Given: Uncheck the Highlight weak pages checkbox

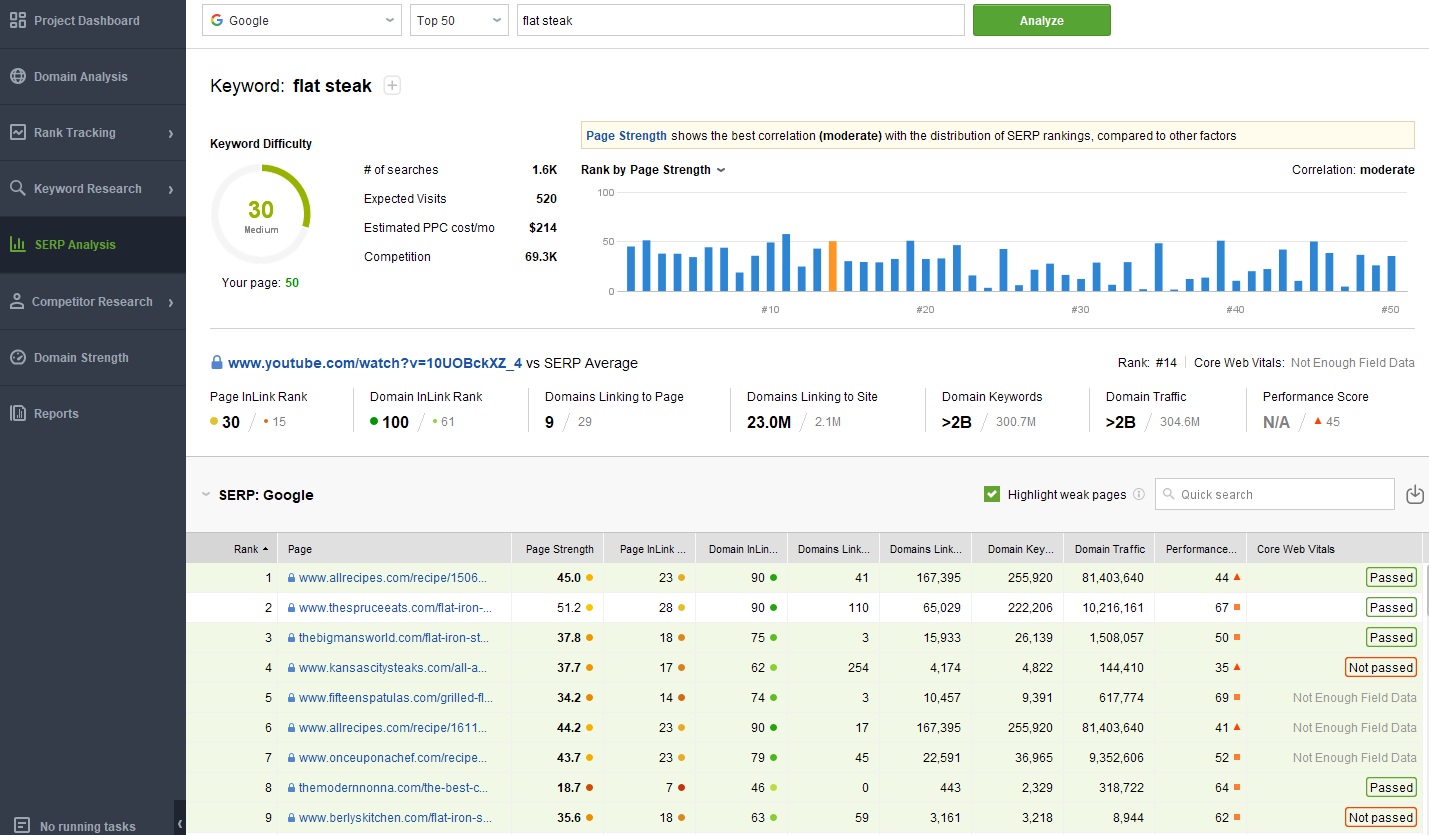Looking at the screenshot, I should (992, 494).
